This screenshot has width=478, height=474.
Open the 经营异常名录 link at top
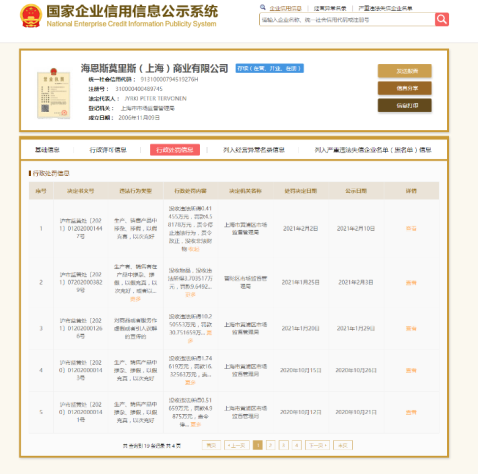click(x=330, y=8)
